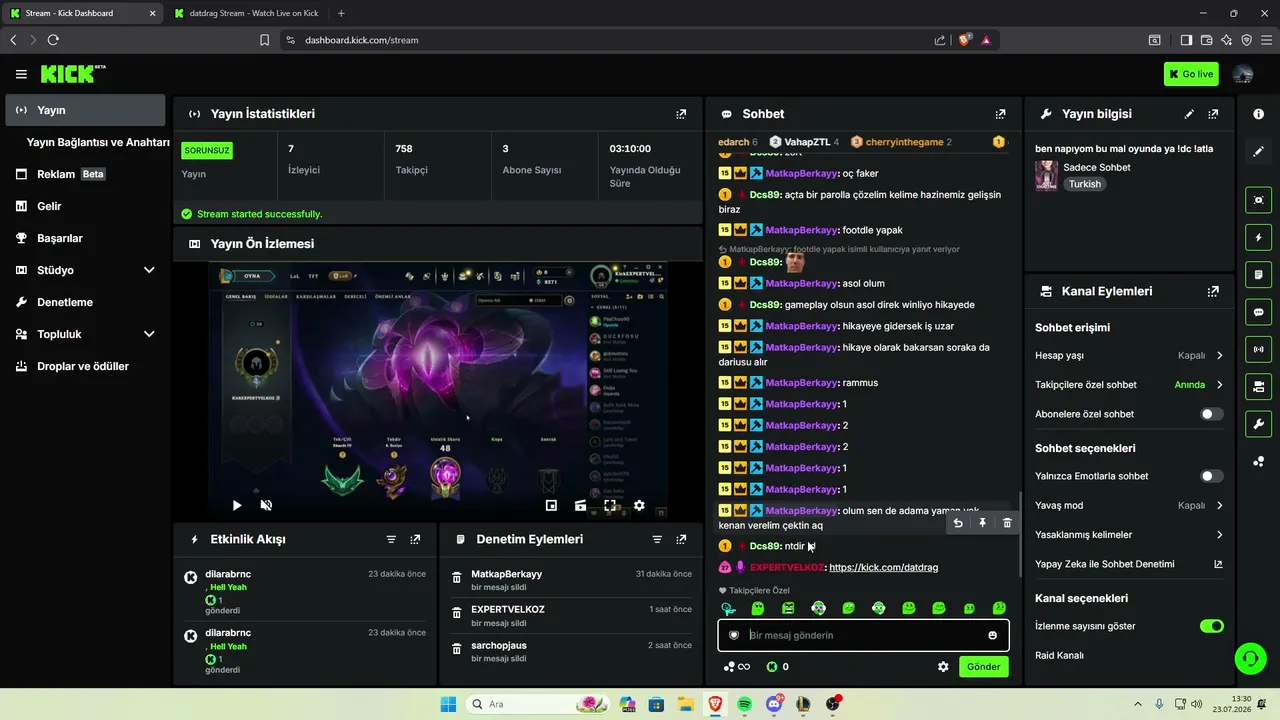Image resolution: width=1280 pixels, height=720 pixels.
Task: Play the stream preview video
Action: 237,506
